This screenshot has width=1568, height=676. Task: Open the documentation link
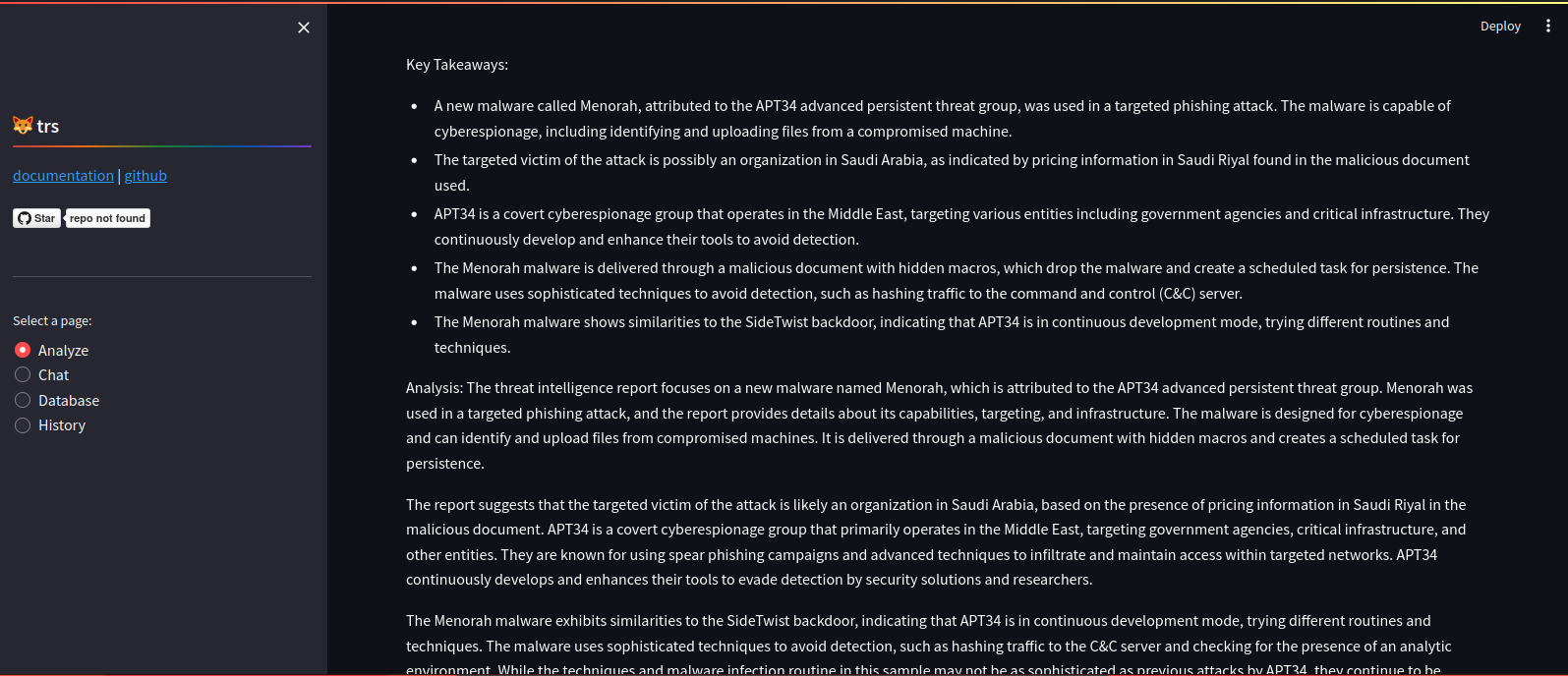63,176
